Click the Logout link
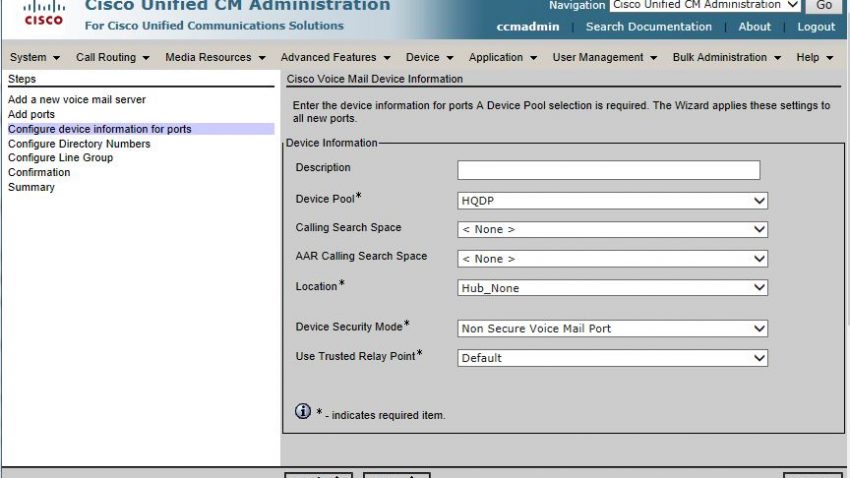 816,27
